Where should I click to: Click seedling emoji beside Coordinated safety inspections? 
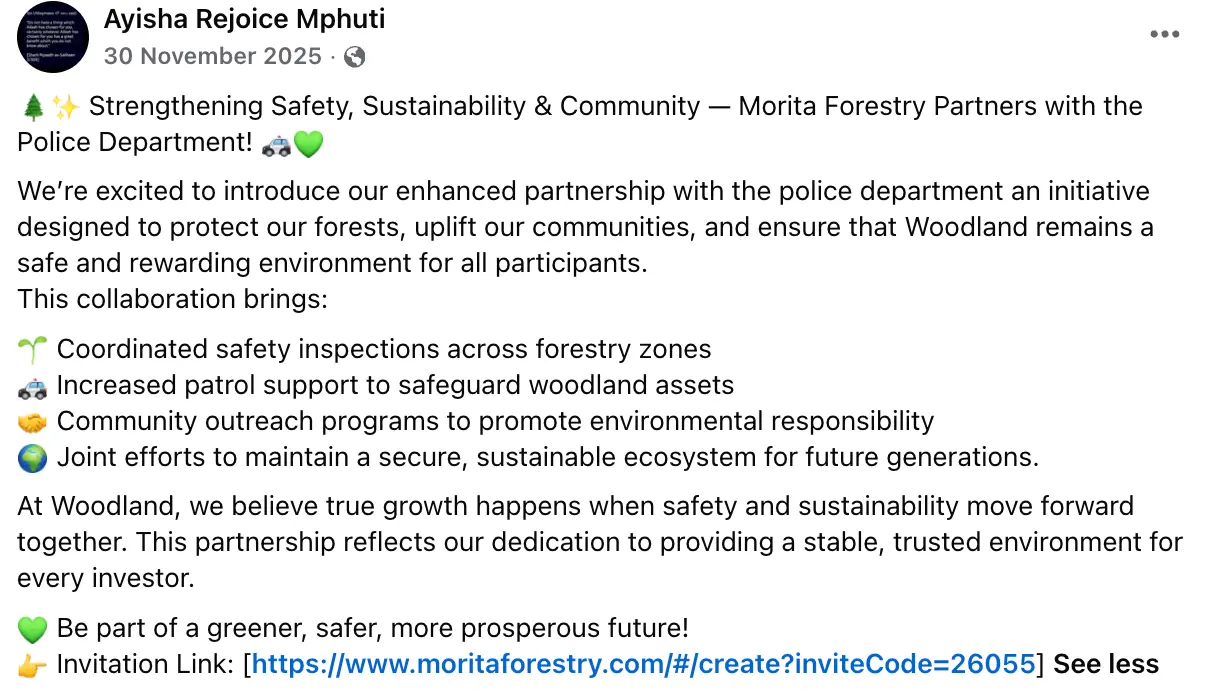tap(32, 349)
